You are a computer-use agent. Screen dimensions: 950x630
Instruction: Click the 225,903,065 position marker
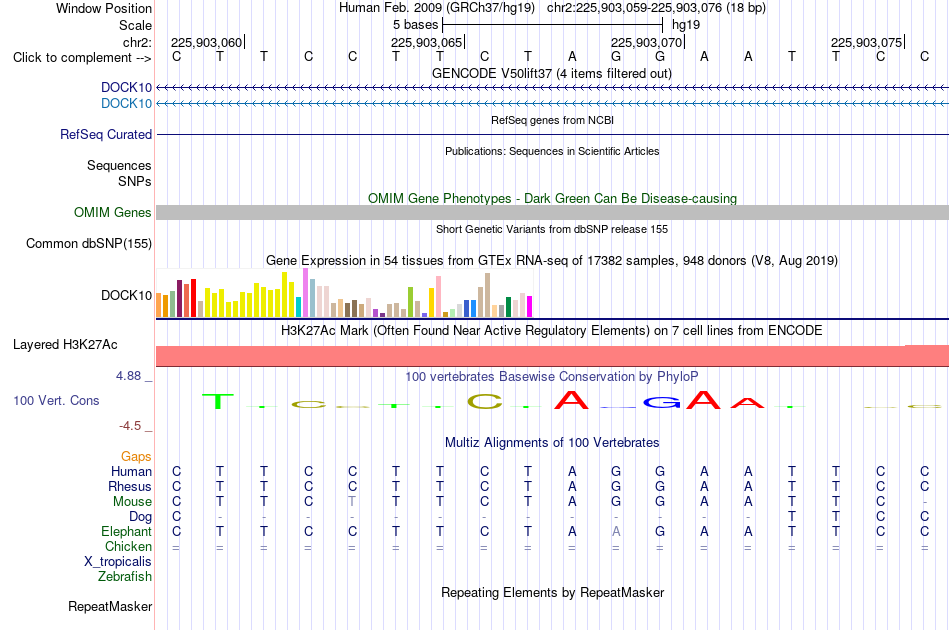(x=427, y=42)
